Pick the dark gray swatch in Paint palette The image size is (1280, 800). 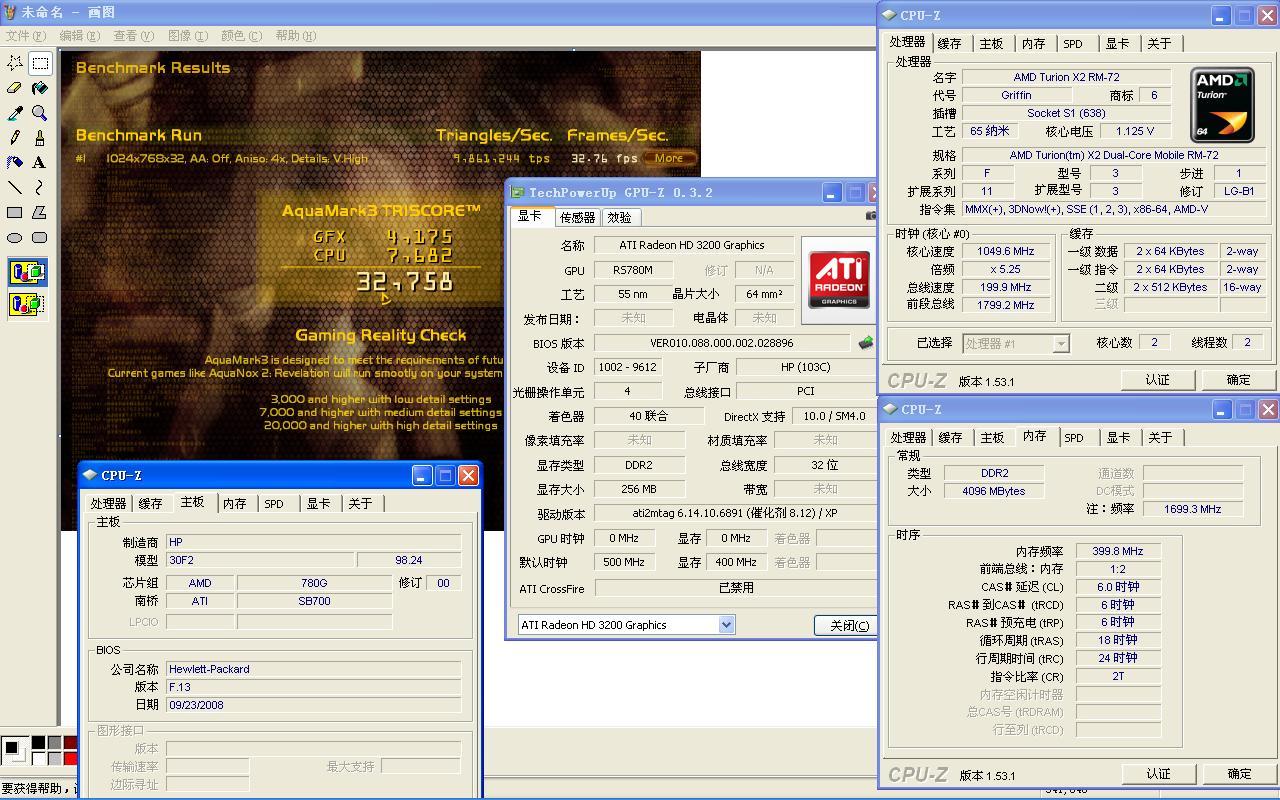(54, 743)
